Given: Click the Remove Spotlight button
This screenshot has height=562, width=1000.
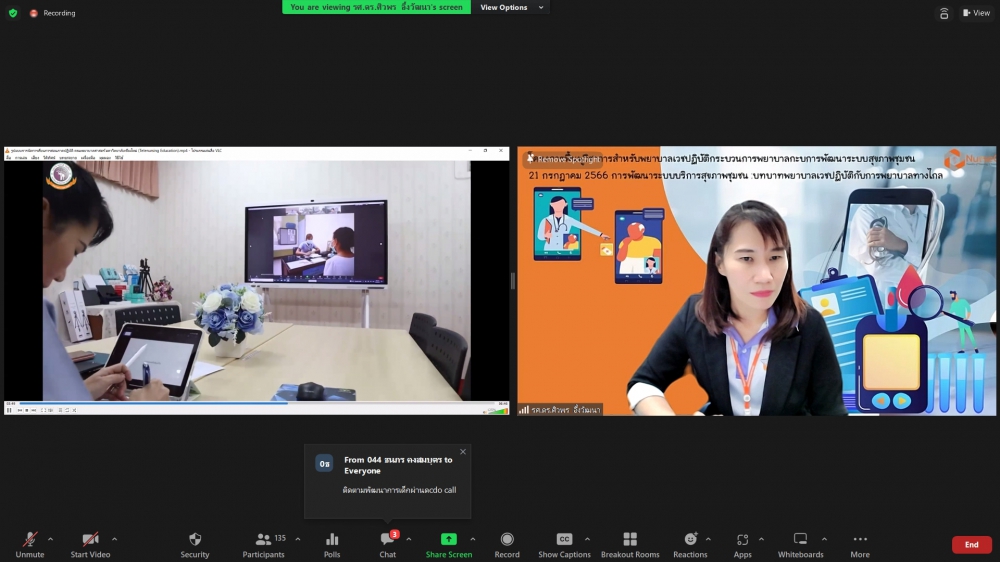Looking at the screenshot, I should pyautogui.click(x=568, y=159).
